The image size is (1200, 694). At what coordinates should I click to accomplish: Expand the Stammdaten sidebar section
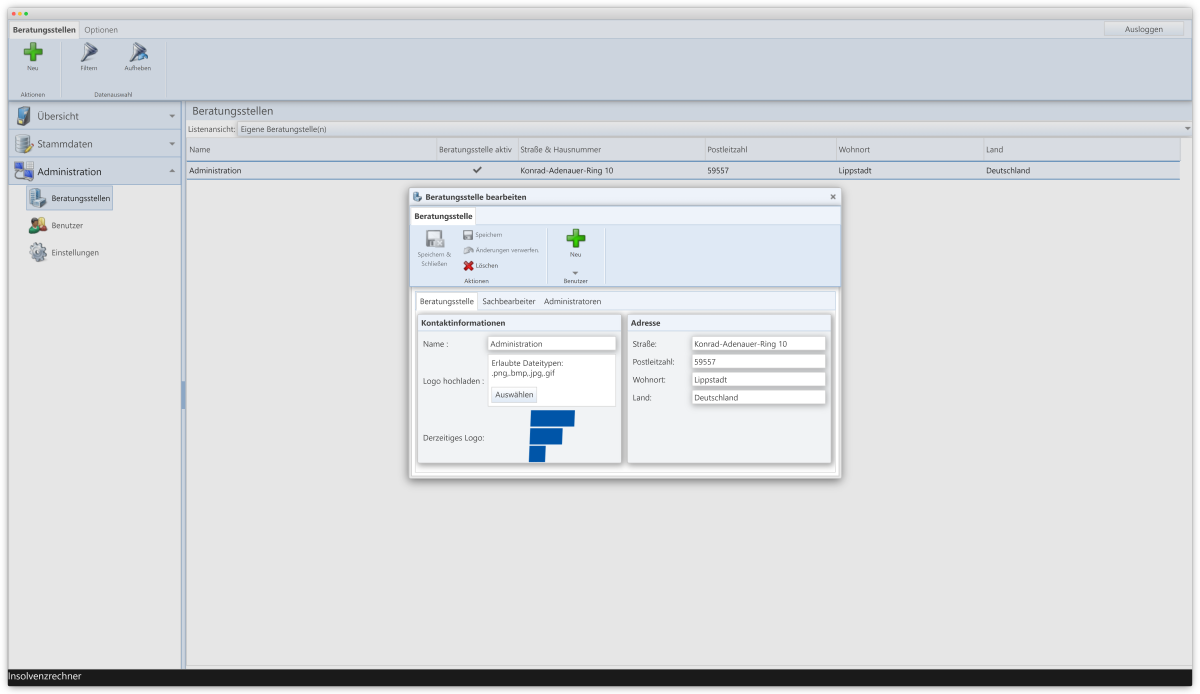(x=94, y=144)
